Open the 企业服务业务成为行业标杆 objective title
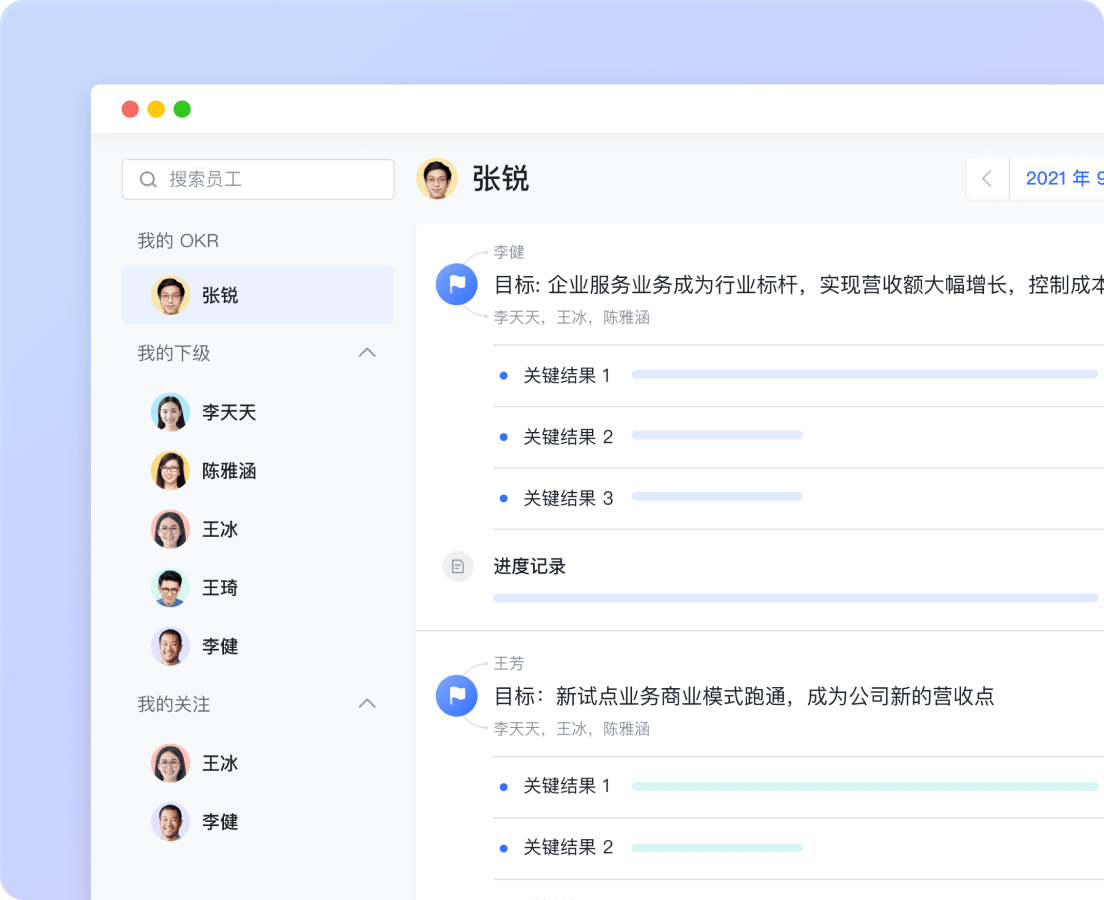 [798, 285]
